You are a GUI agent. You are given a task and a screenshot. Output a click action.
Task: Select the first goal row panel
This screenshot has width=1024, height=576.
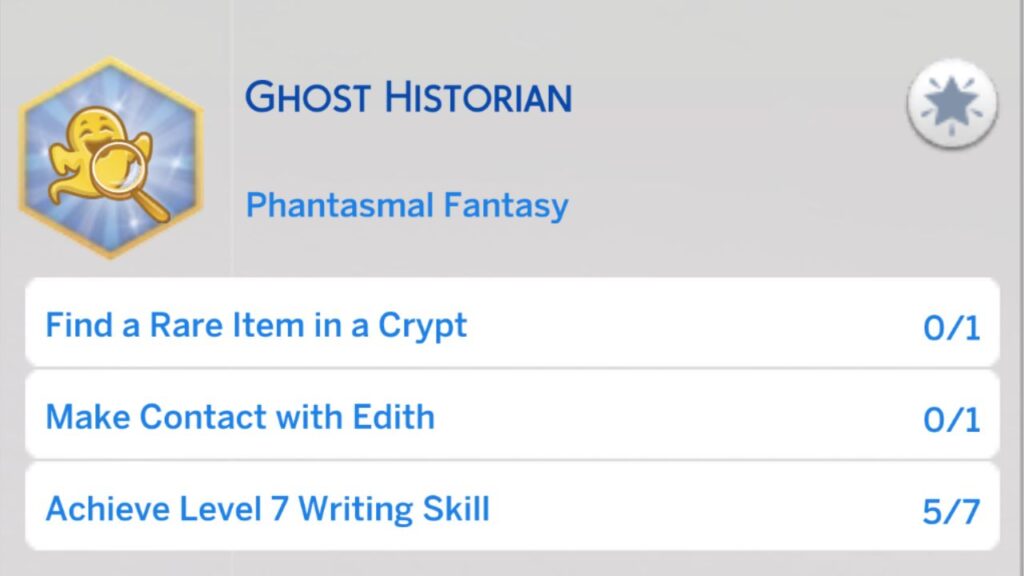pyautogui.click(x=512, y=324)
